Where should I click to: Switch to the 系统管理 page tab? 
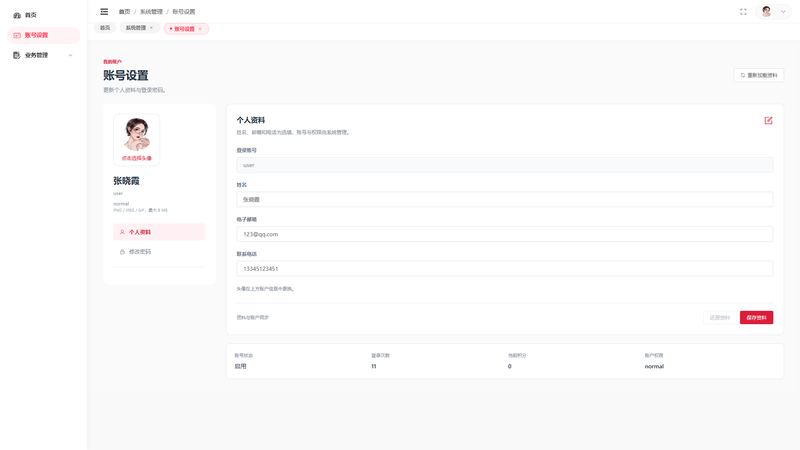(x=136, y=28)
